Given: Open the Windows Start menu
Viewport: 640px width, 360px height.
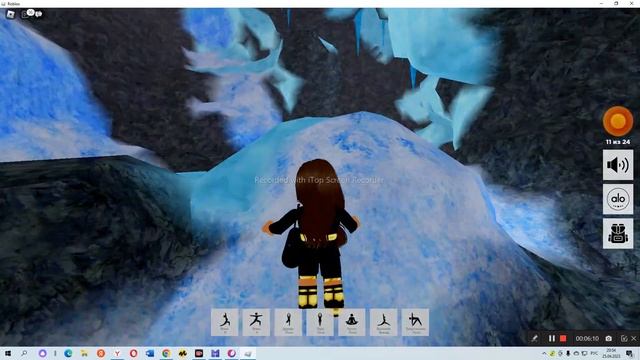Looking at the screenshot, I should tap(8, 353).
